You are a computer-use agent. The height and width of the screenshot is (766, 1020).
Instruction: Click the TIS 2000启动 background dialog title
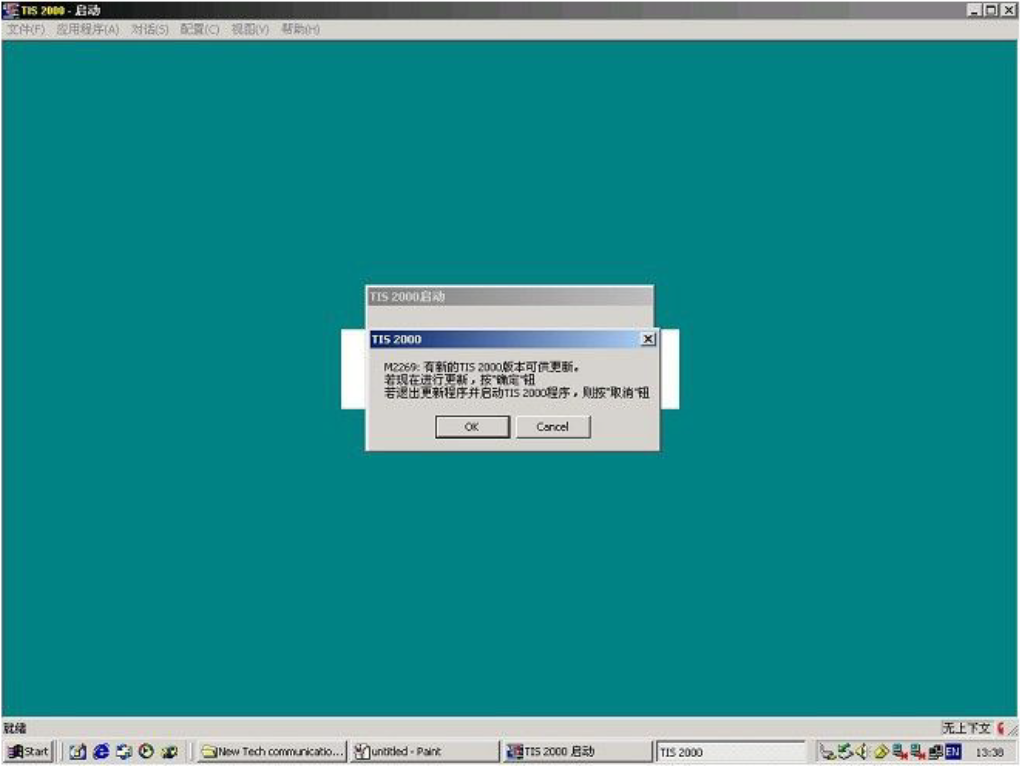point(407,297)
